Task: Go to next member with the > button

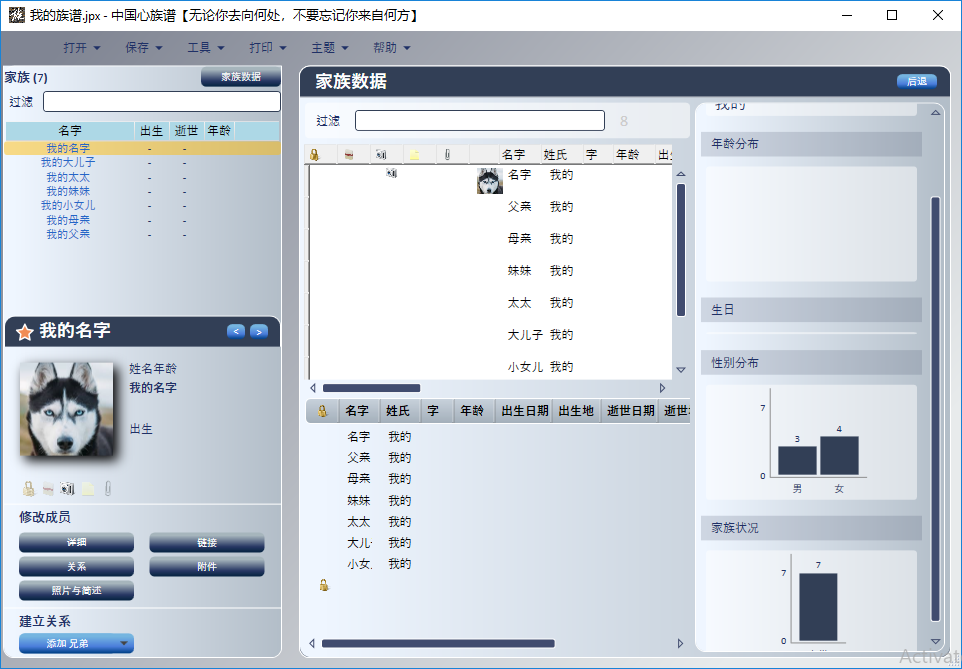Action: [259, 331]
